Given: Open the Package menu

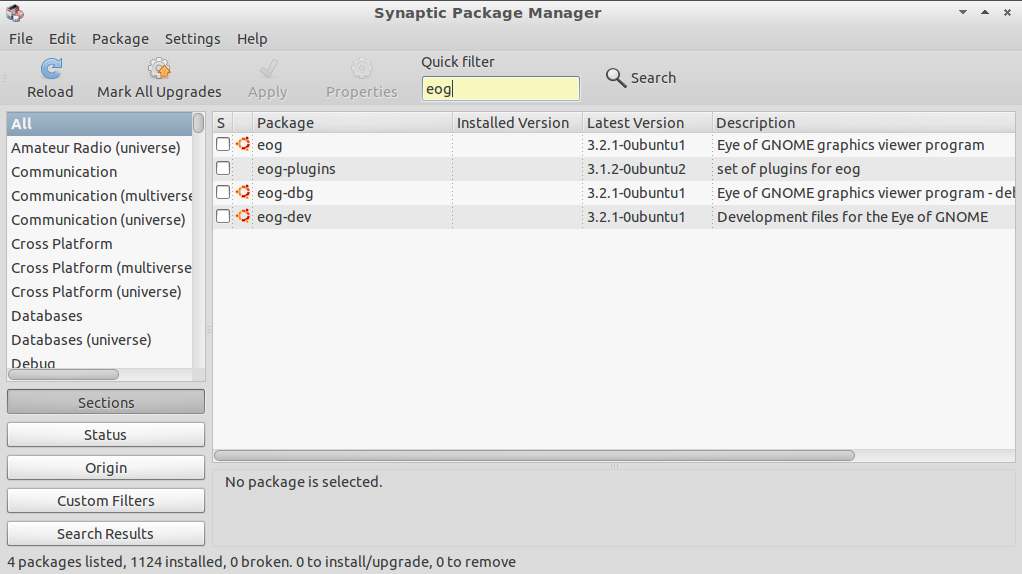Looking at the screenshot, I should pyautogui.click(x=120, y=39).
